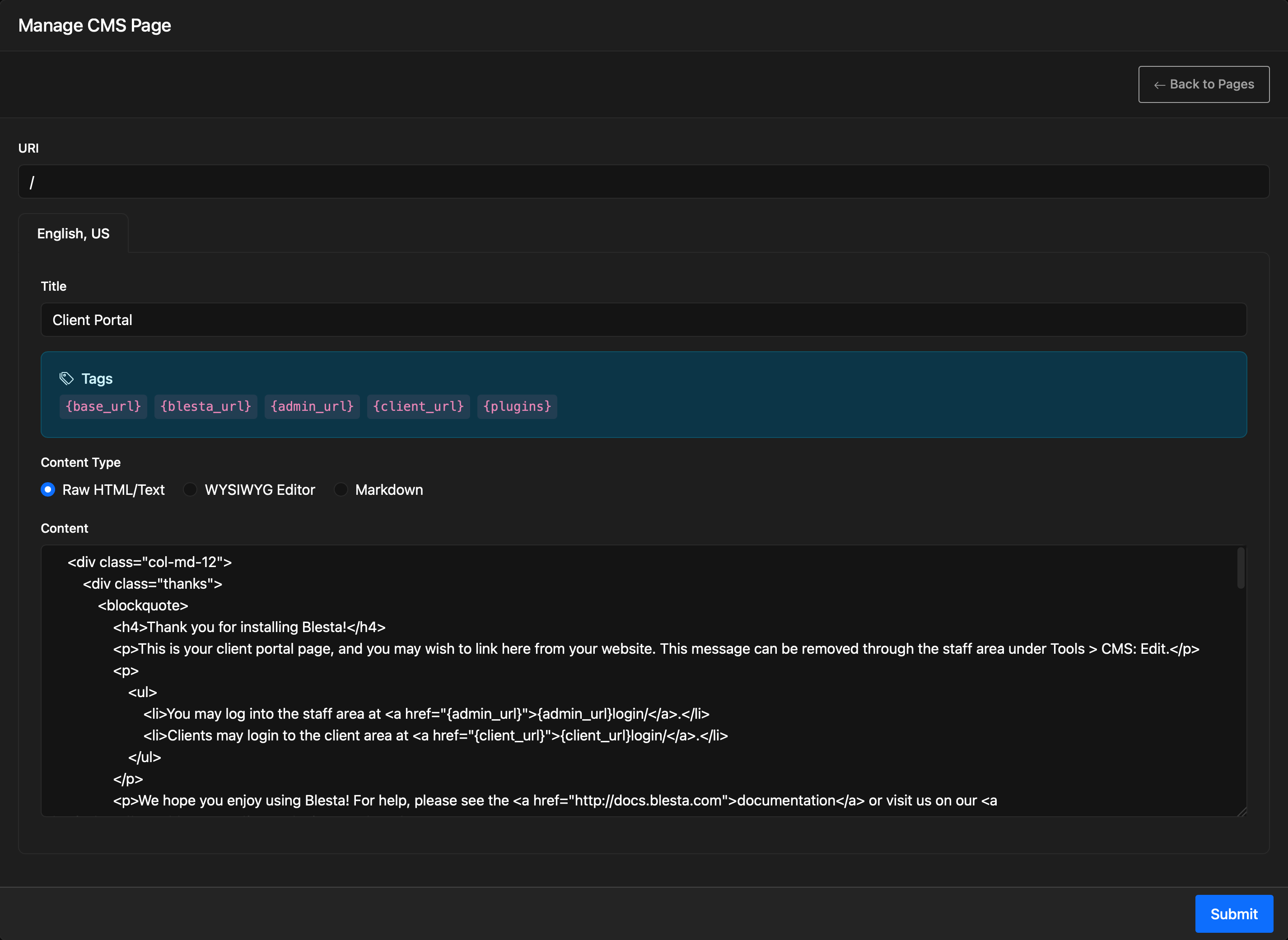Click the tag icon beside Tags
This screenshot has height=940, width=1288.
tap(66, 378)
